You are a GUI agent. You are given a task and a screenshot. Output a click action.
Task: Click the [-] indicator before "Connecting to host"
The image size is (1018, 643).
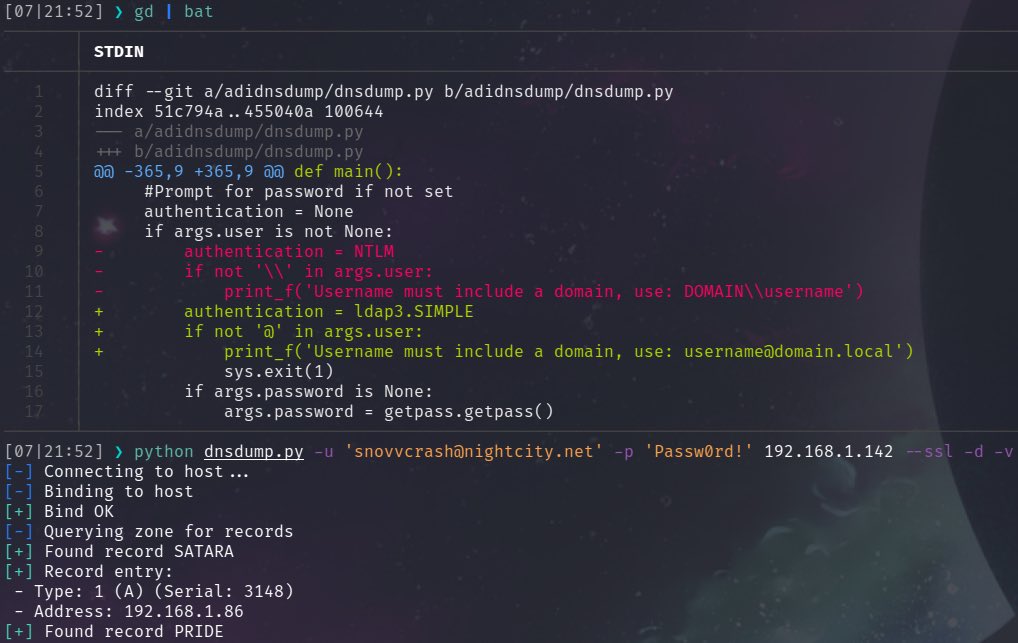[x=18, y=471]
